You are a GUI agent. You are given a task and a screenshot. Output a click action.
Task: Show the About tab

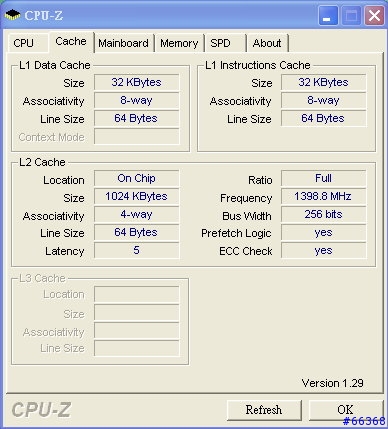click(267, 43)
